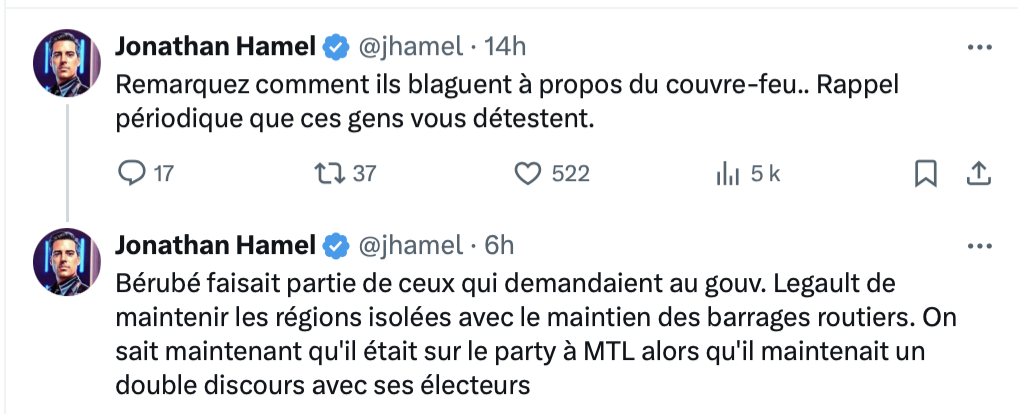
Task: Select the @jhamel handle on the 14h tweet
Action: [x=411, y=47]
